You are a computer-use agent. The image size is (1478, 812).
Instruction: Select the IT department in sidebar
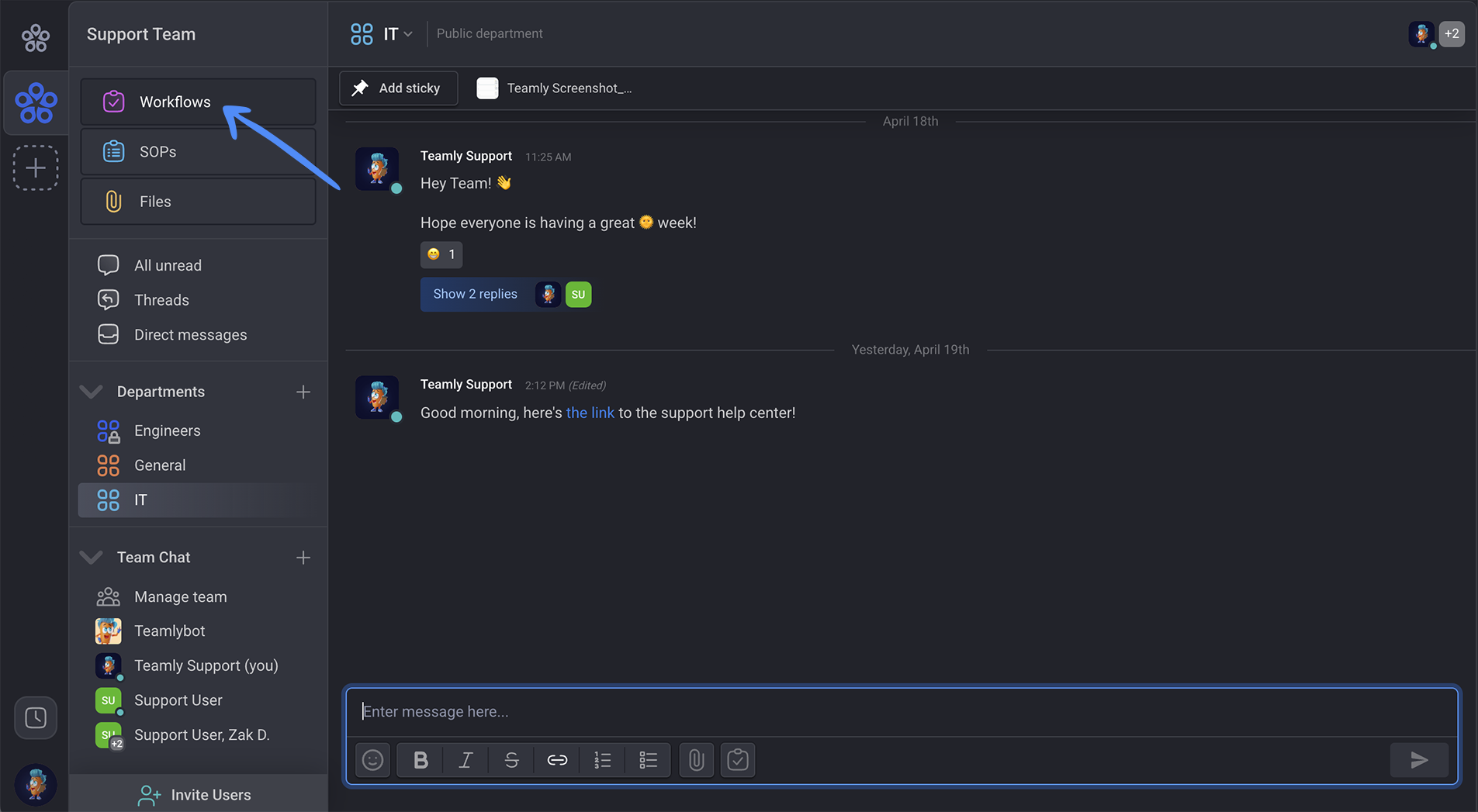tap(198, 500)
